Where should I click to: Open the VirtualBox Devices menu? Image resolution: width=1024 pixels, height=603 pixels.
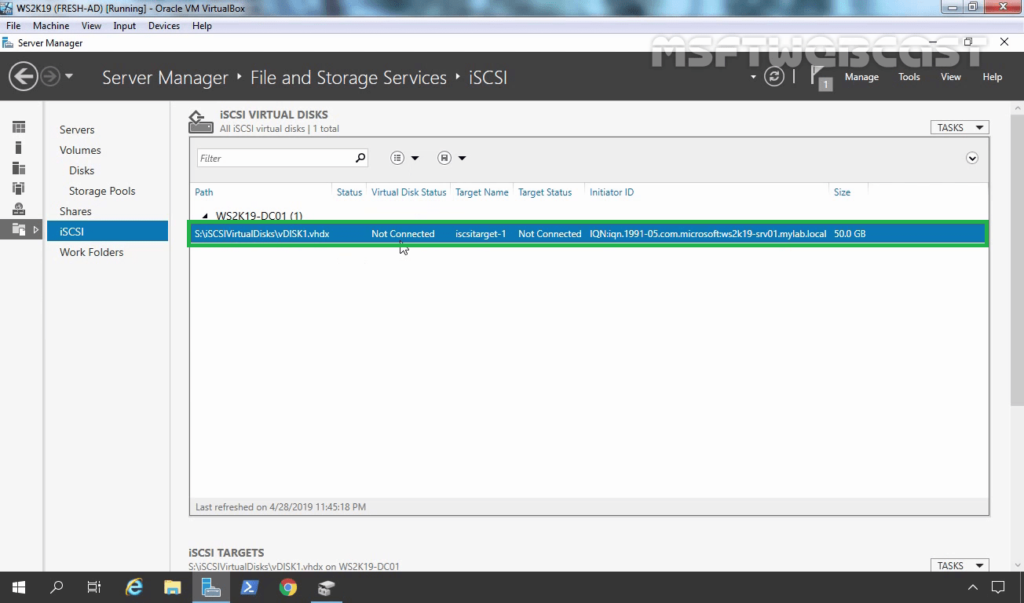[163, 25]
